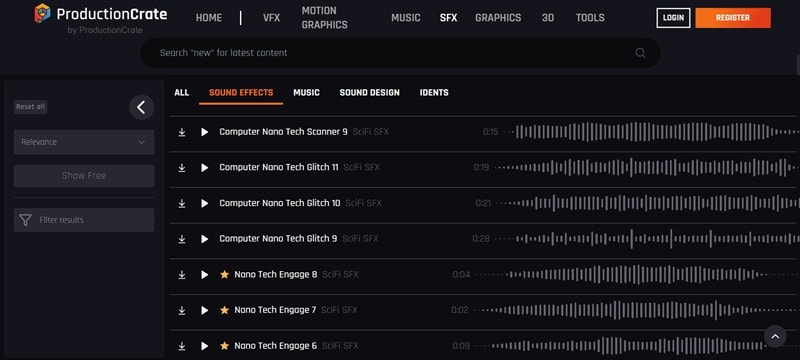Click the search box for latest content
Viewport: 800px width, 360px height.
click(400, 53)
